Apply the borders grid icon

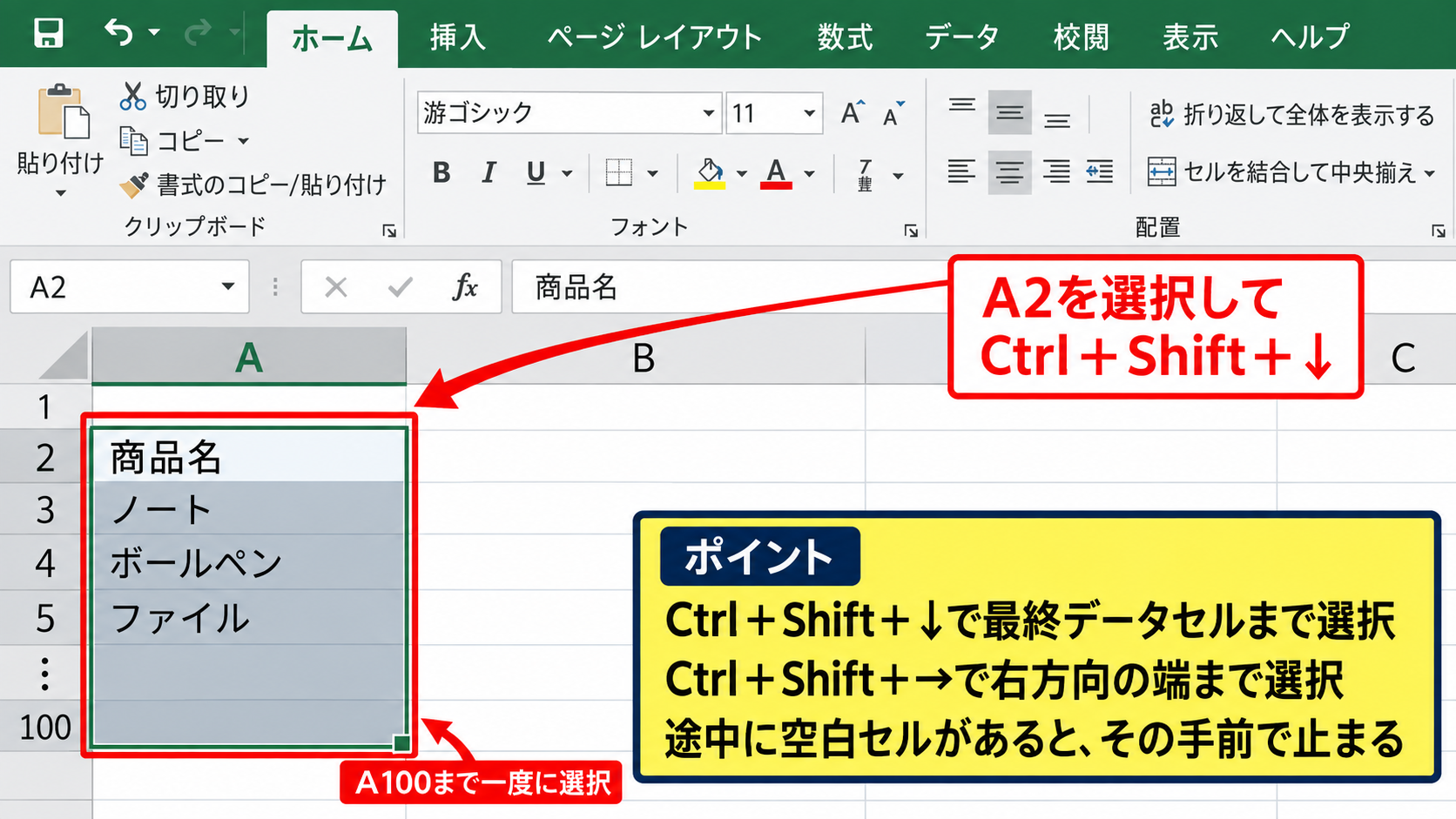pos(619,172)
